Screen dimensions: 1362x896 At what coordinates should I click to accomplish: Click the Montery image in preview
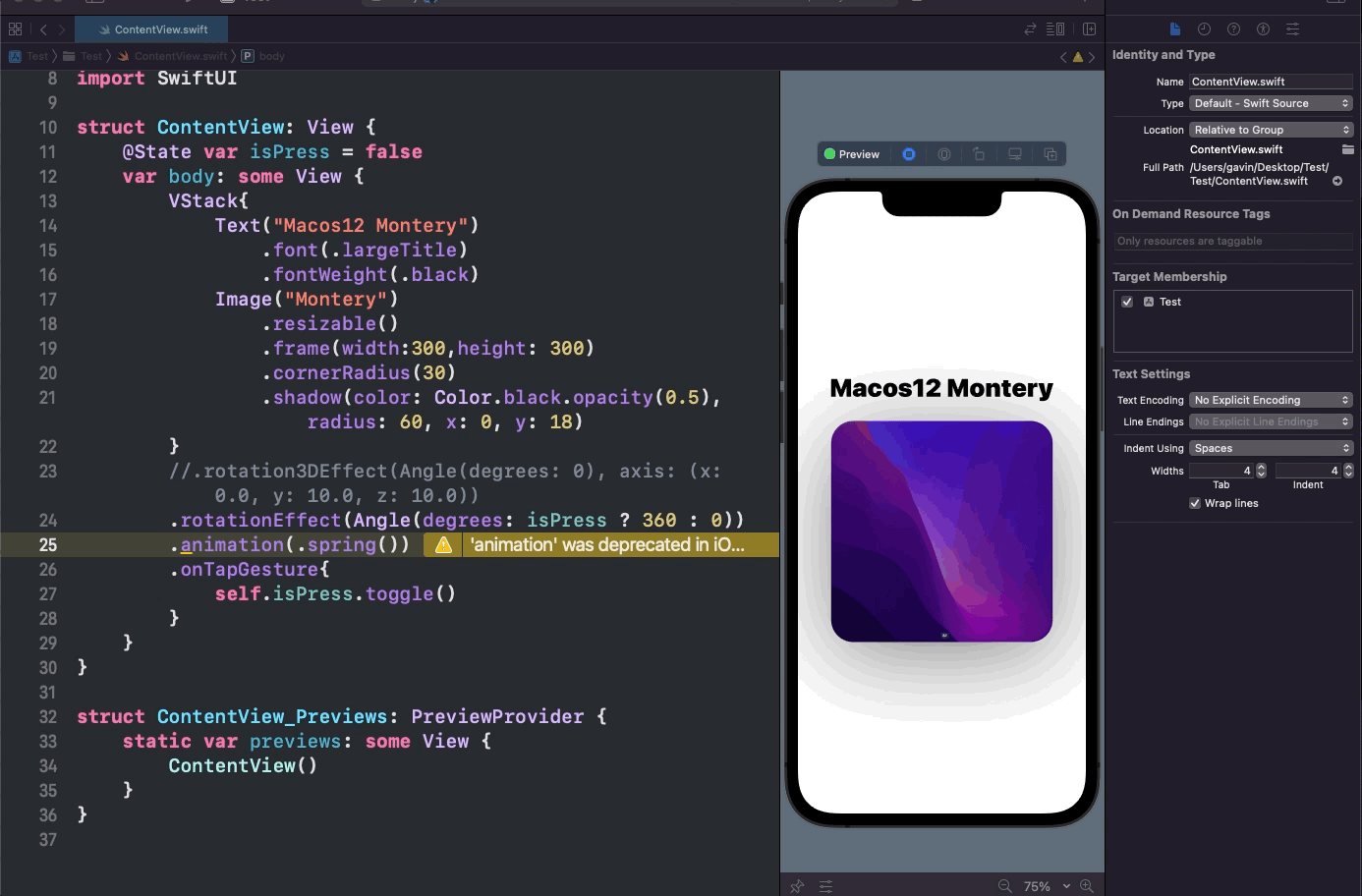pyautogui.click(x=941, y=532)
